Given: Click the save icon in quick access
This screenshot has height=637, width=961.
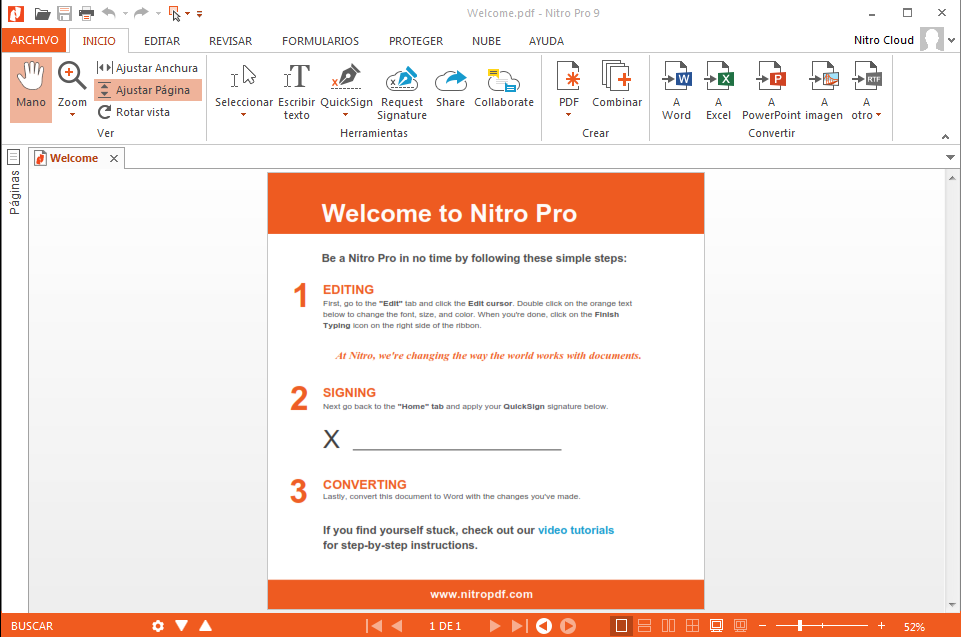Looking at the screenshot, I should click(x=64, y=13).
